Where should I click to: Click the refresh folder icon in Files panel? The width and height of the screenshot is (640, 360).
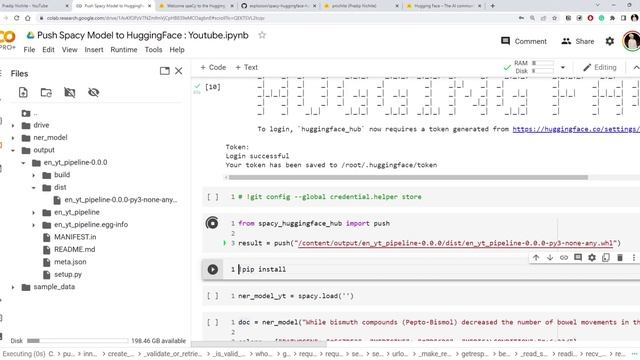coord(46,93)
